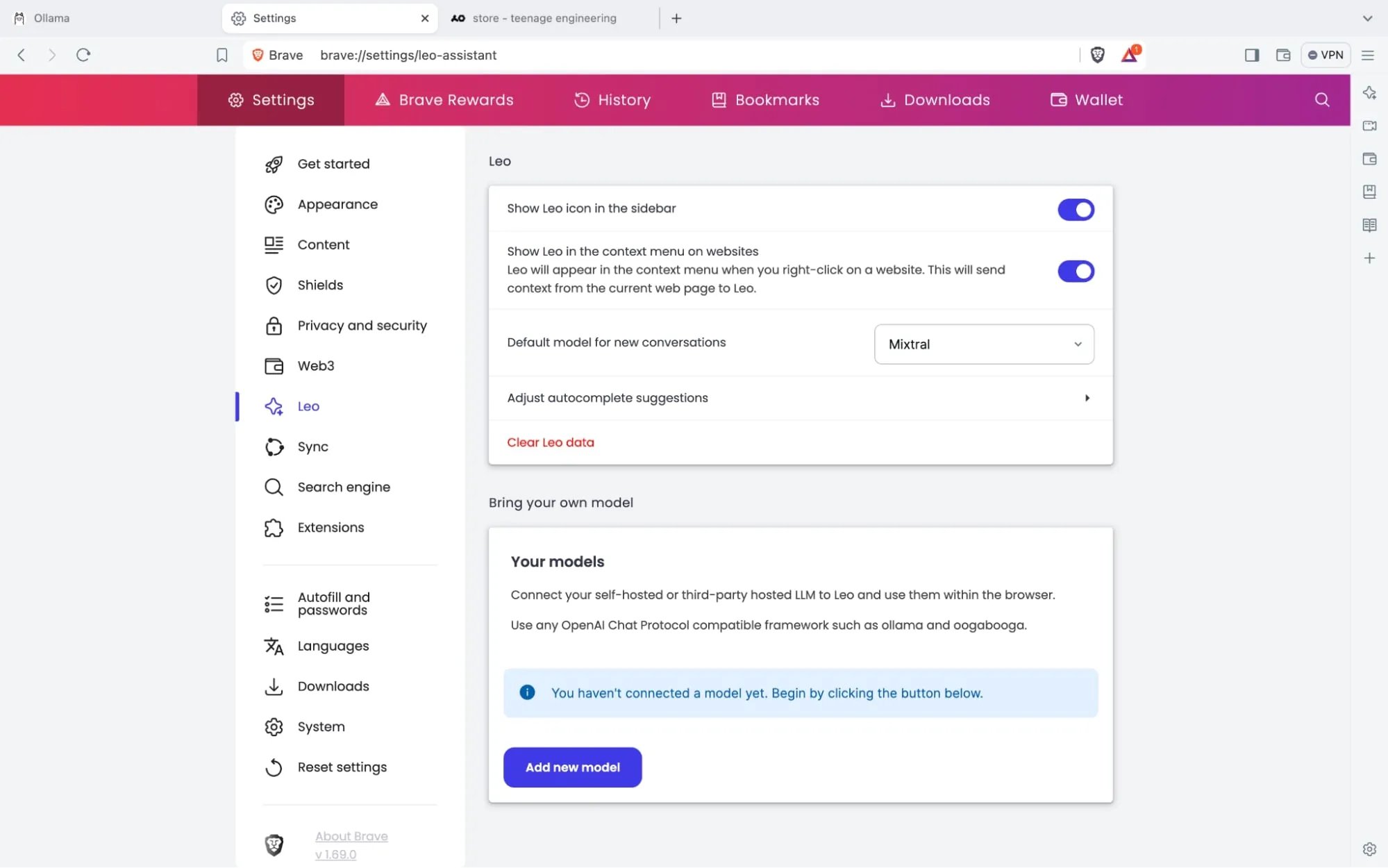Open the Leo AI star icon in the right sidebar

1369,93
